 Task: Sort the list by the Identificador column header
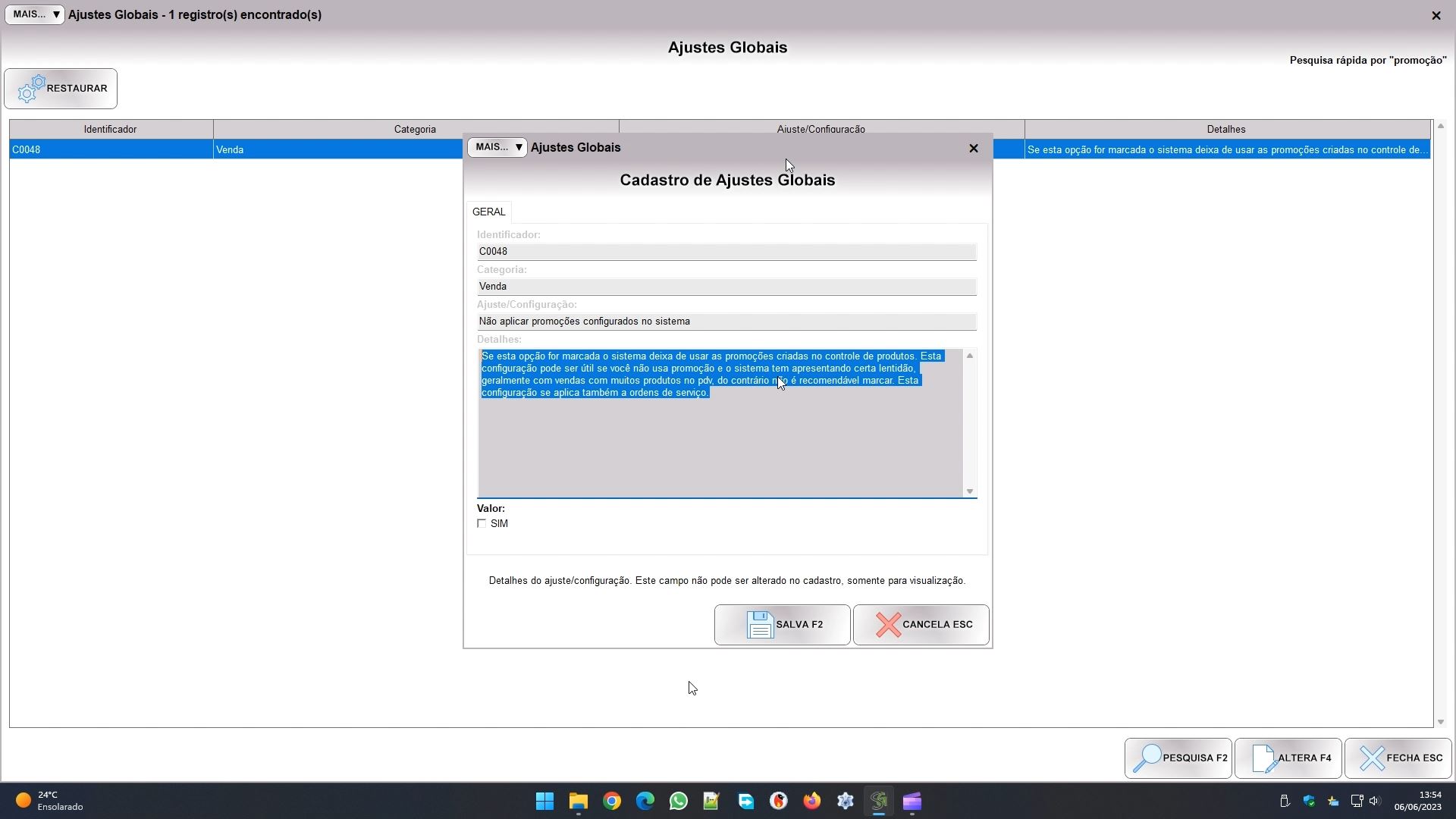(111, 129)
